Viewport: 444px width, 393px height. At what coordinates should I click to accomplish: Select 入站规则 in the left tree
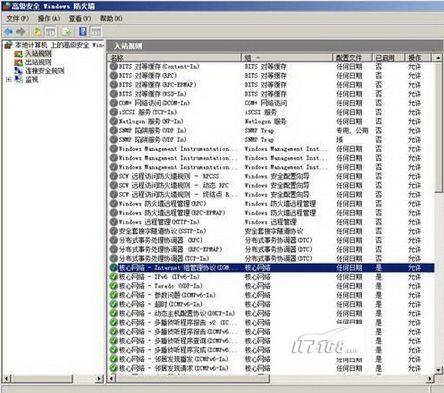pos(38,53)
